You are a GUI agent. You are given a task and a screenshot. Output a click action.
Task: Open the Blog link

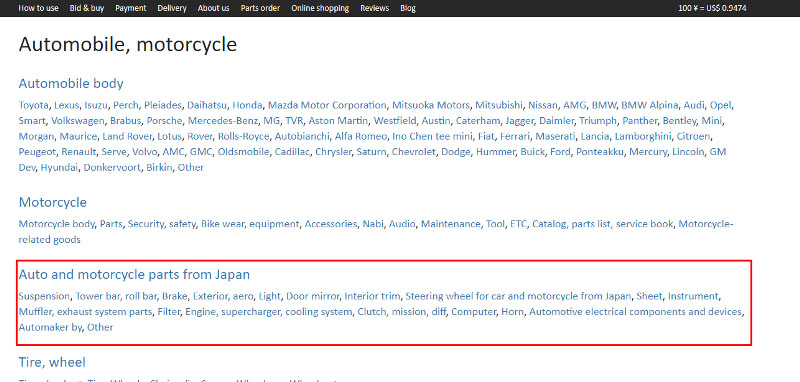pyautogui.click(x=408, y=8)
